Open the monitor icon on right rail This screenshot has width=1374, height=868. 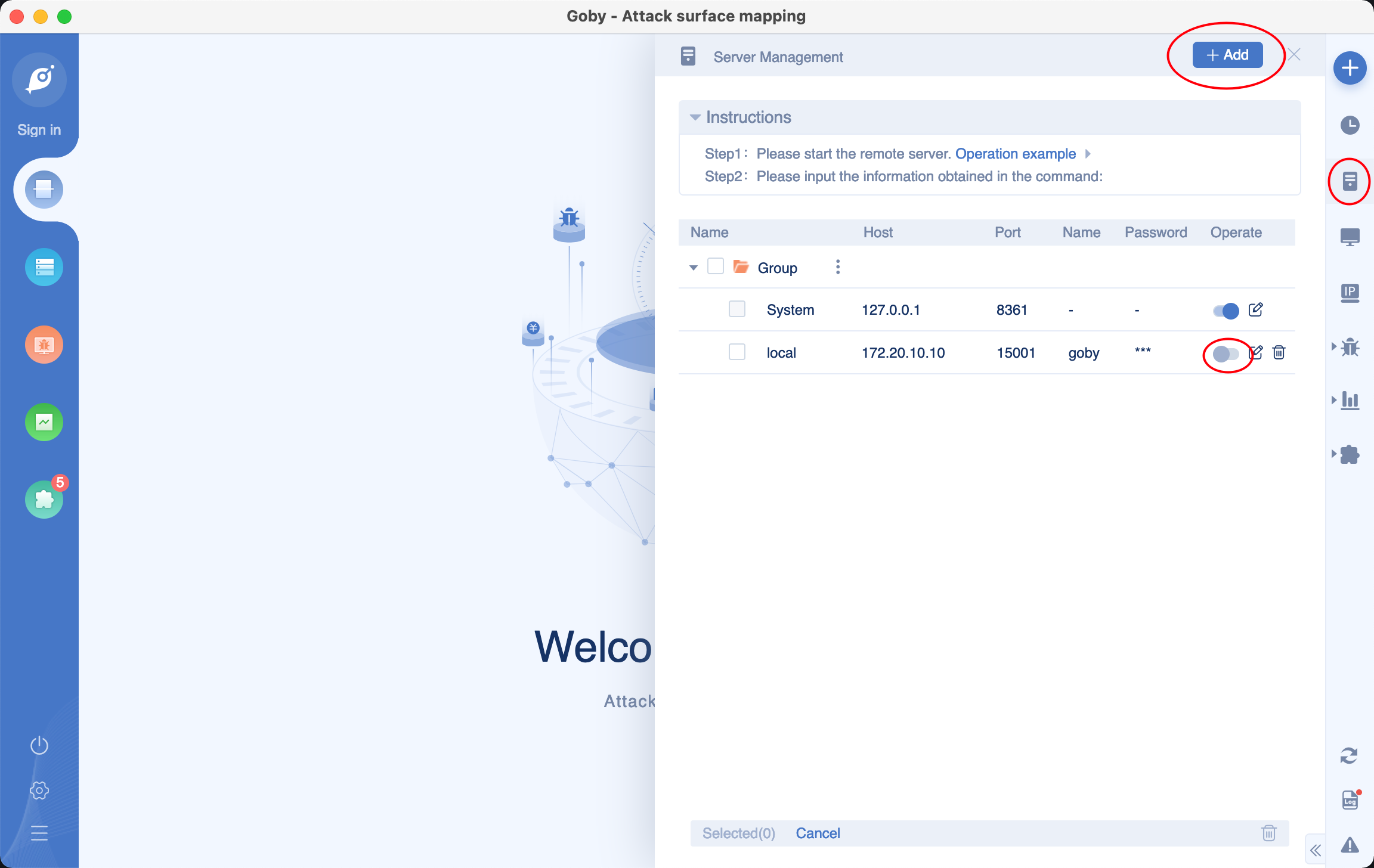pos(1350,237)
